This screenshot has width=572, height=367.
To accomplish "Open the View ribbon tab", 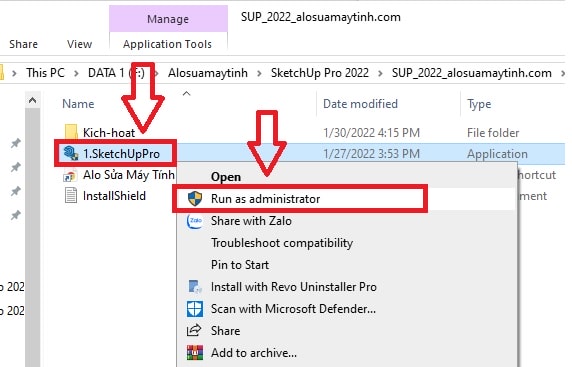I will (79, 44).
